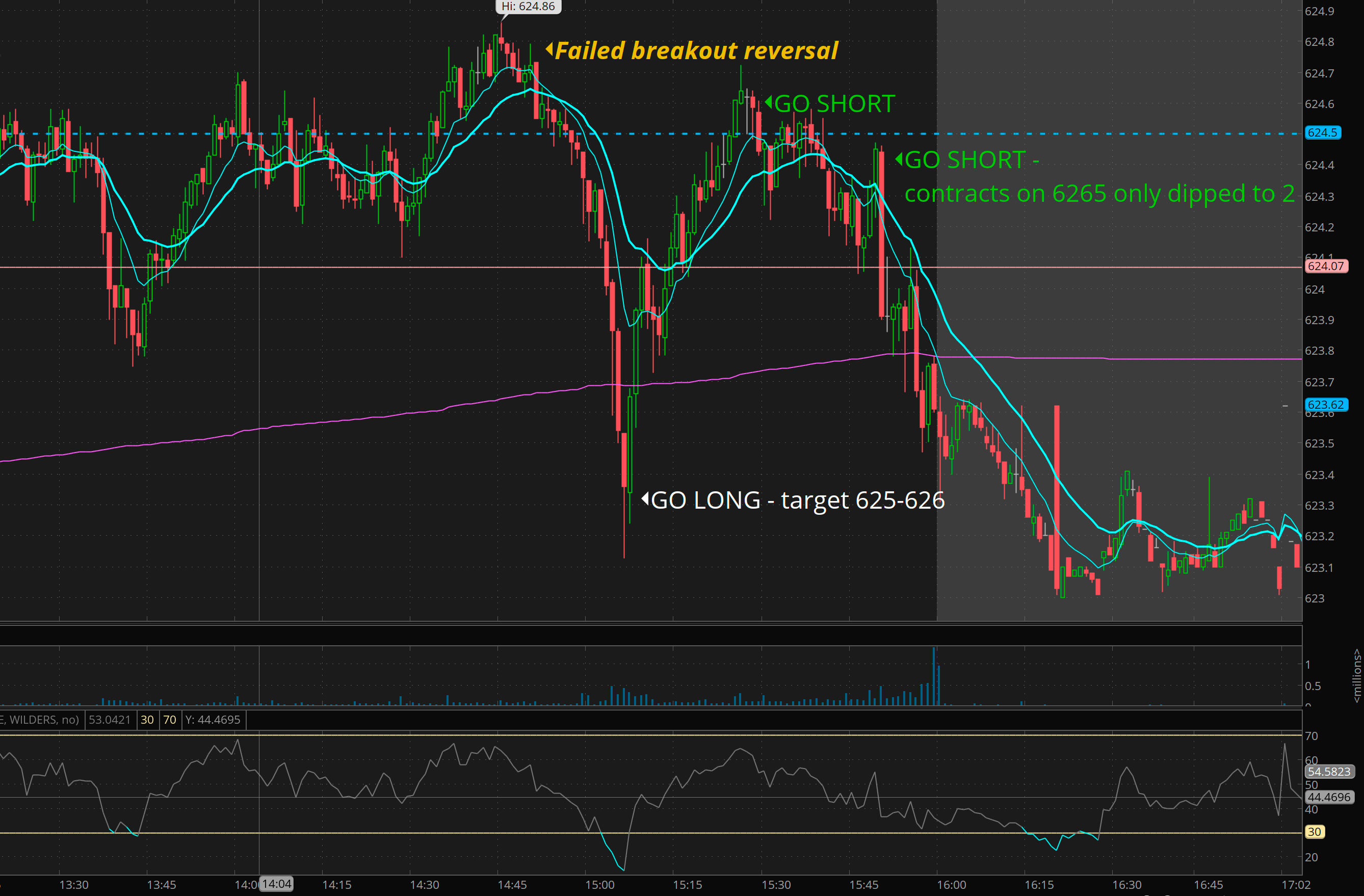Image resolution: width=1364 pixels, height=896 pixels.
Task: Click the WILDERS study title label
Action: tap(40, 720)
